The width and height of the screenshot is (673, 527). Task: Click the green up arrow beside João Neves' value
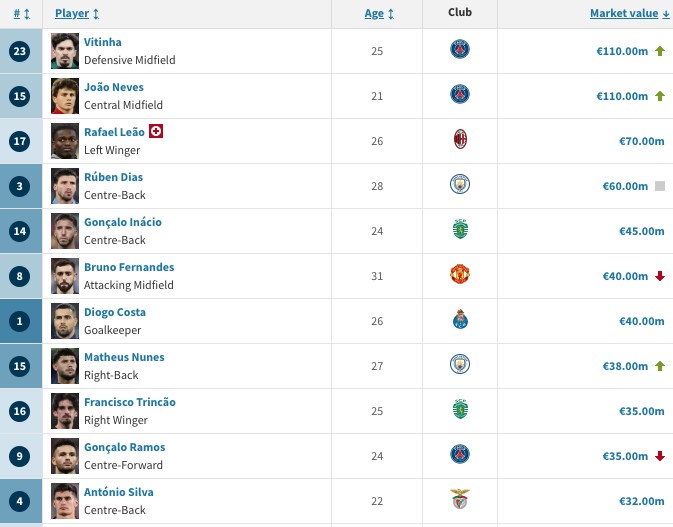(x=660, y=96)
